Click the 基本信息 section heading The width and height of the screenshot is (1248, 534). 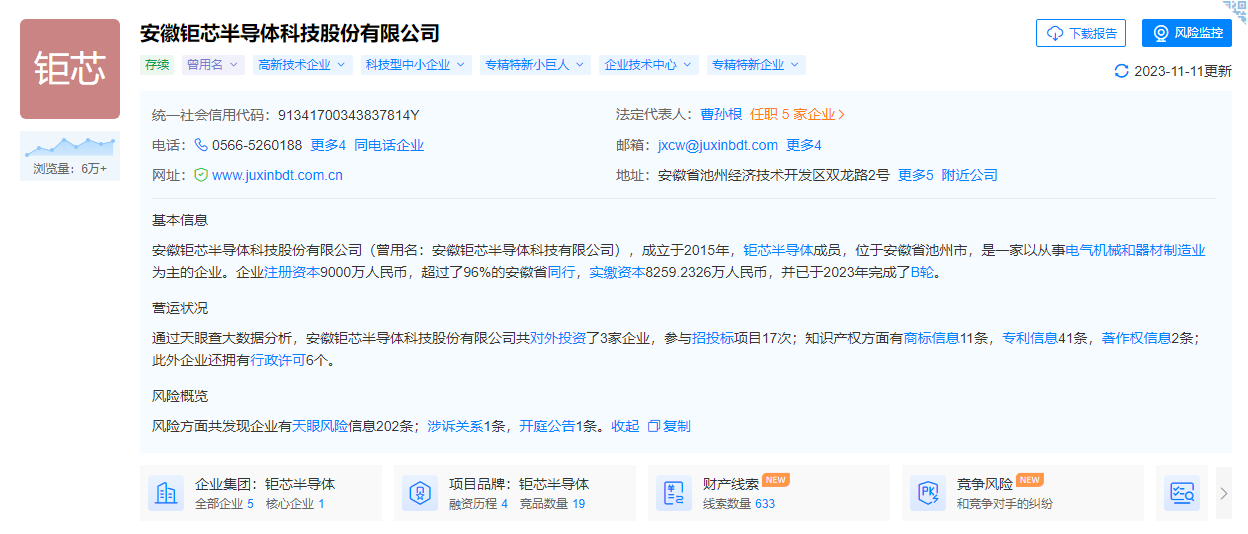pyautogui.click(x=180, y=220)
